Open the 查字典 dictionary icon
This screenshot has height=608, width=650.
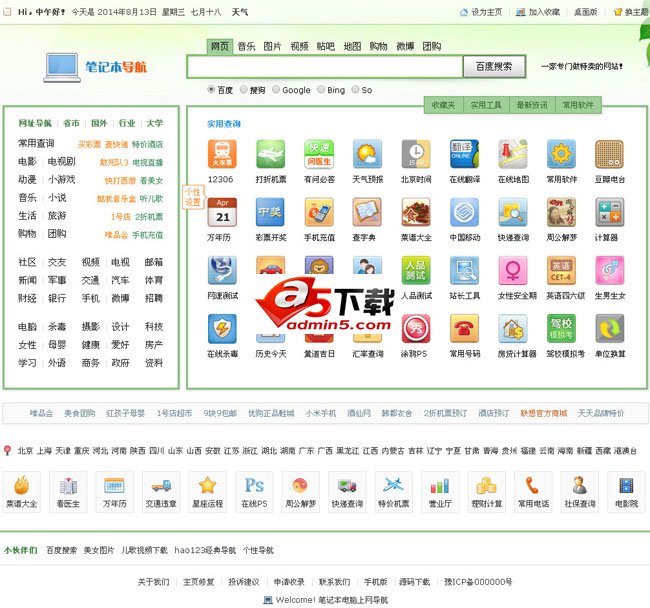[367, 212]
